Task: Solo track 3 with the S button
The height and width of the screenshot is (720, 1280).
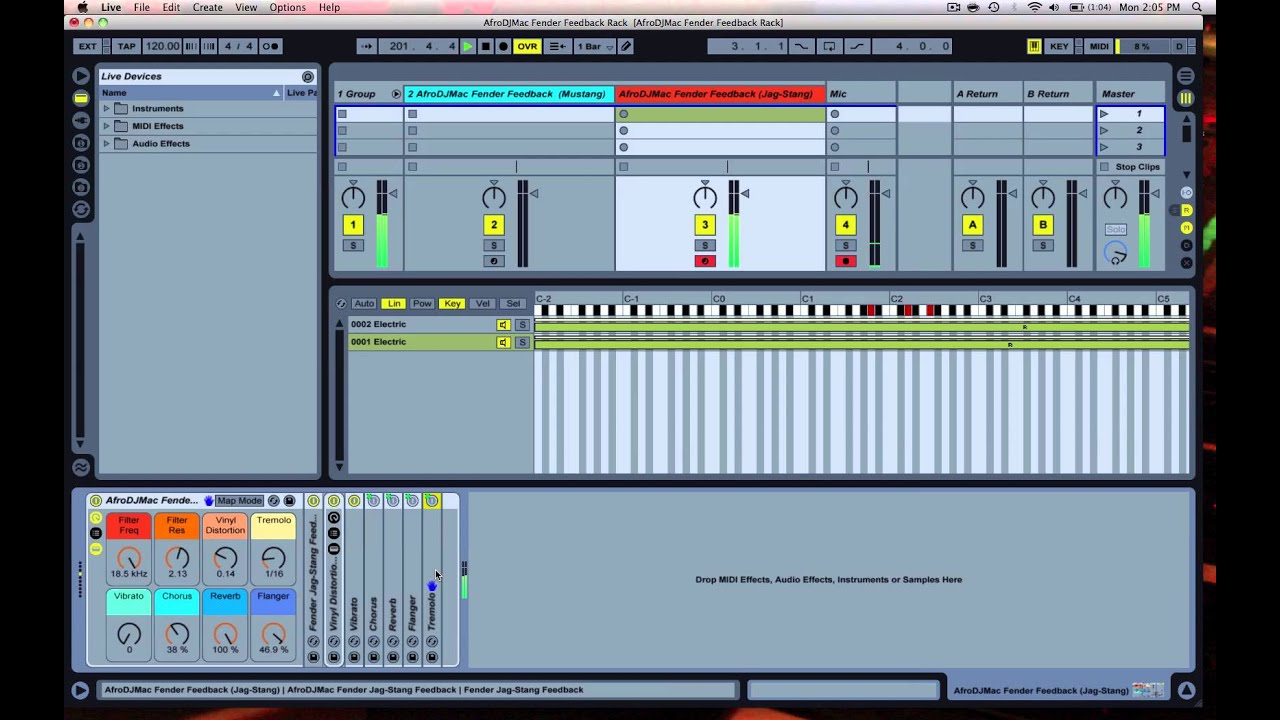Action: (x=705, y=246)
